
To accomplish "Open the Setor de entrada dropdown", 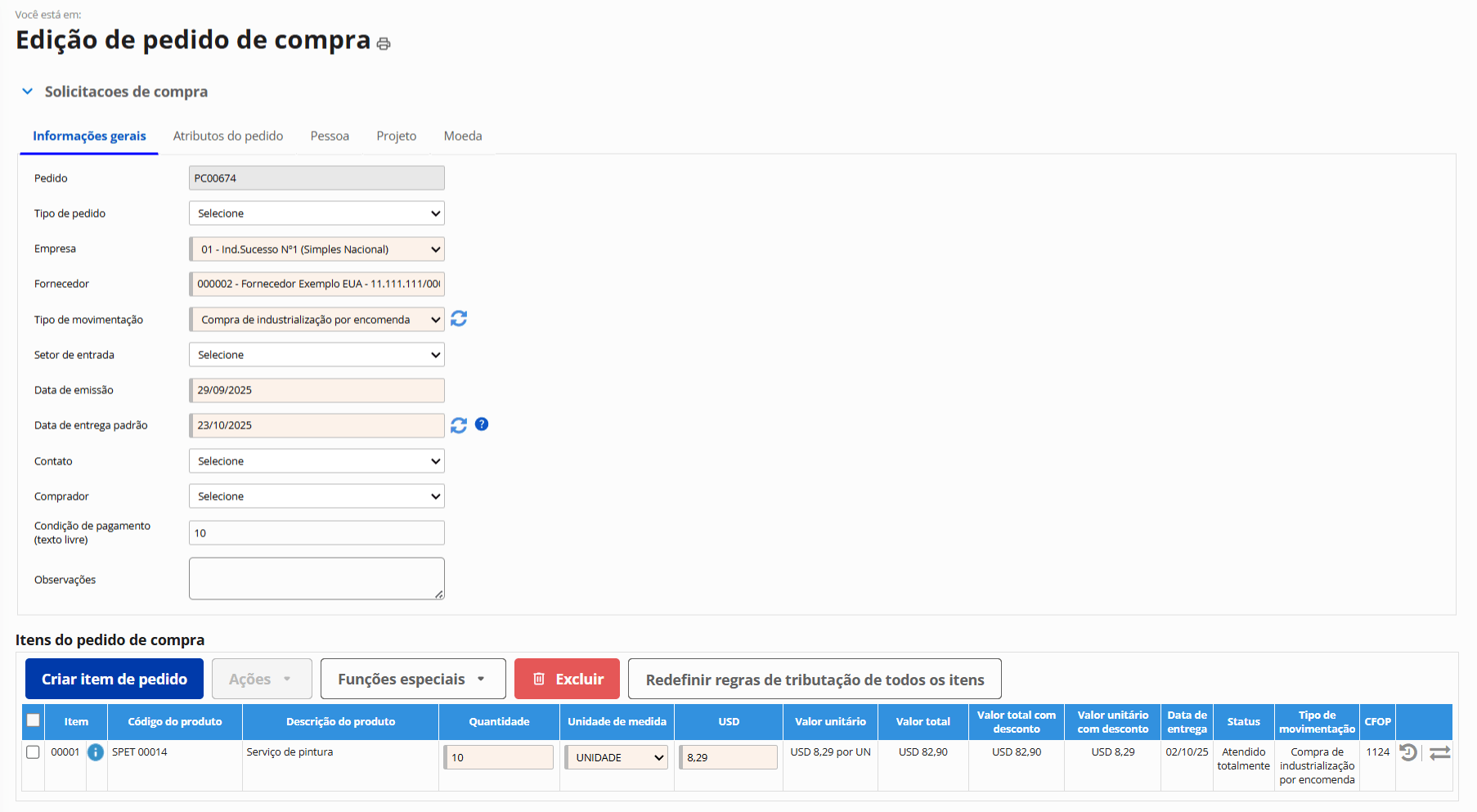I will [x=316, y=355].
